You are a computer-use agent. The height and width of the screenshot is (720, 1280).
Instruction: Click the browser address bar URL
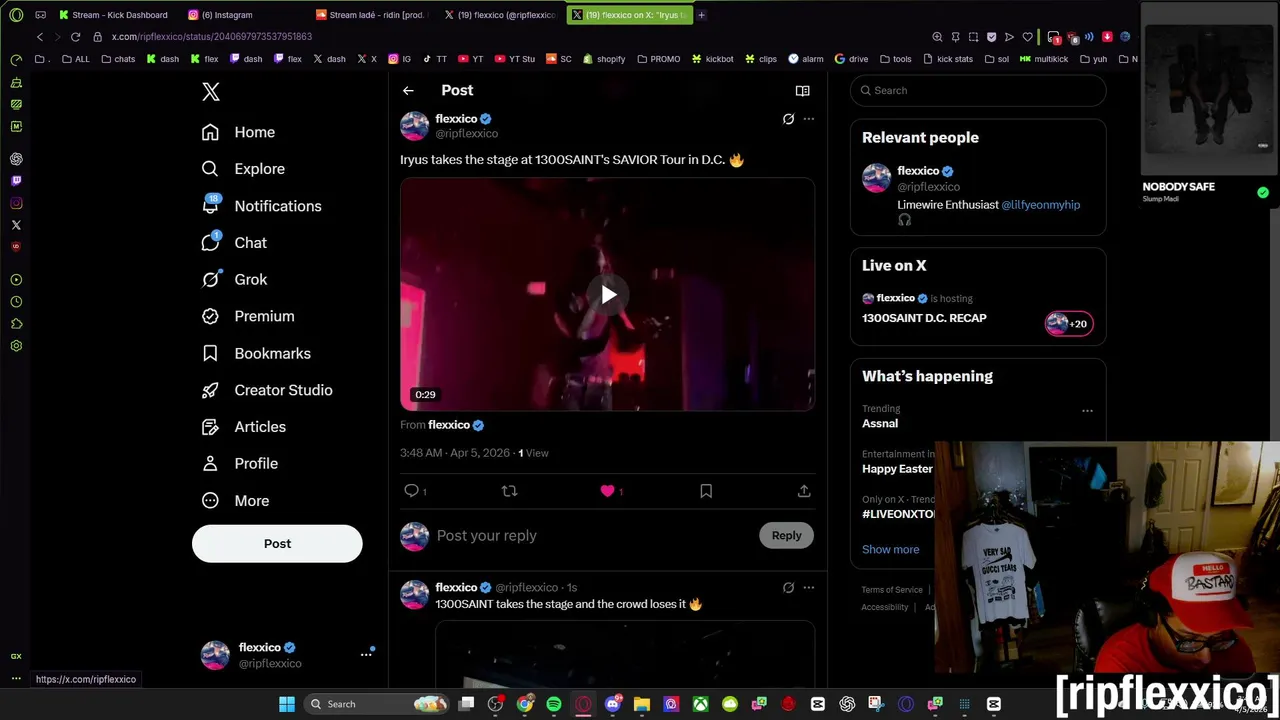coord(212,37)
